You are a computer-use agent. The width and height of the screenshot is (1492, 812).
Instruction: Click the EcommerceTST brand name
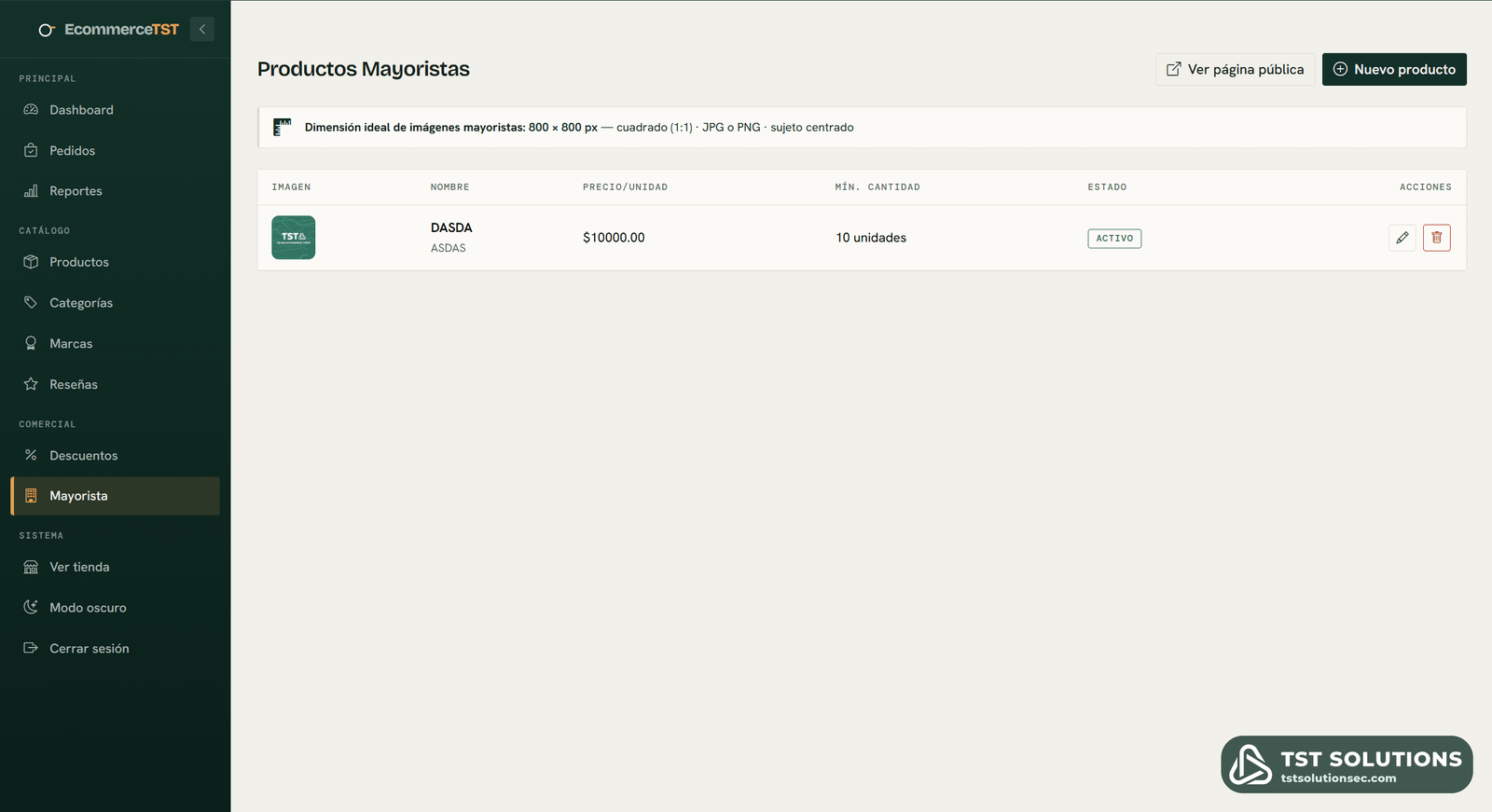coord(121,30)
